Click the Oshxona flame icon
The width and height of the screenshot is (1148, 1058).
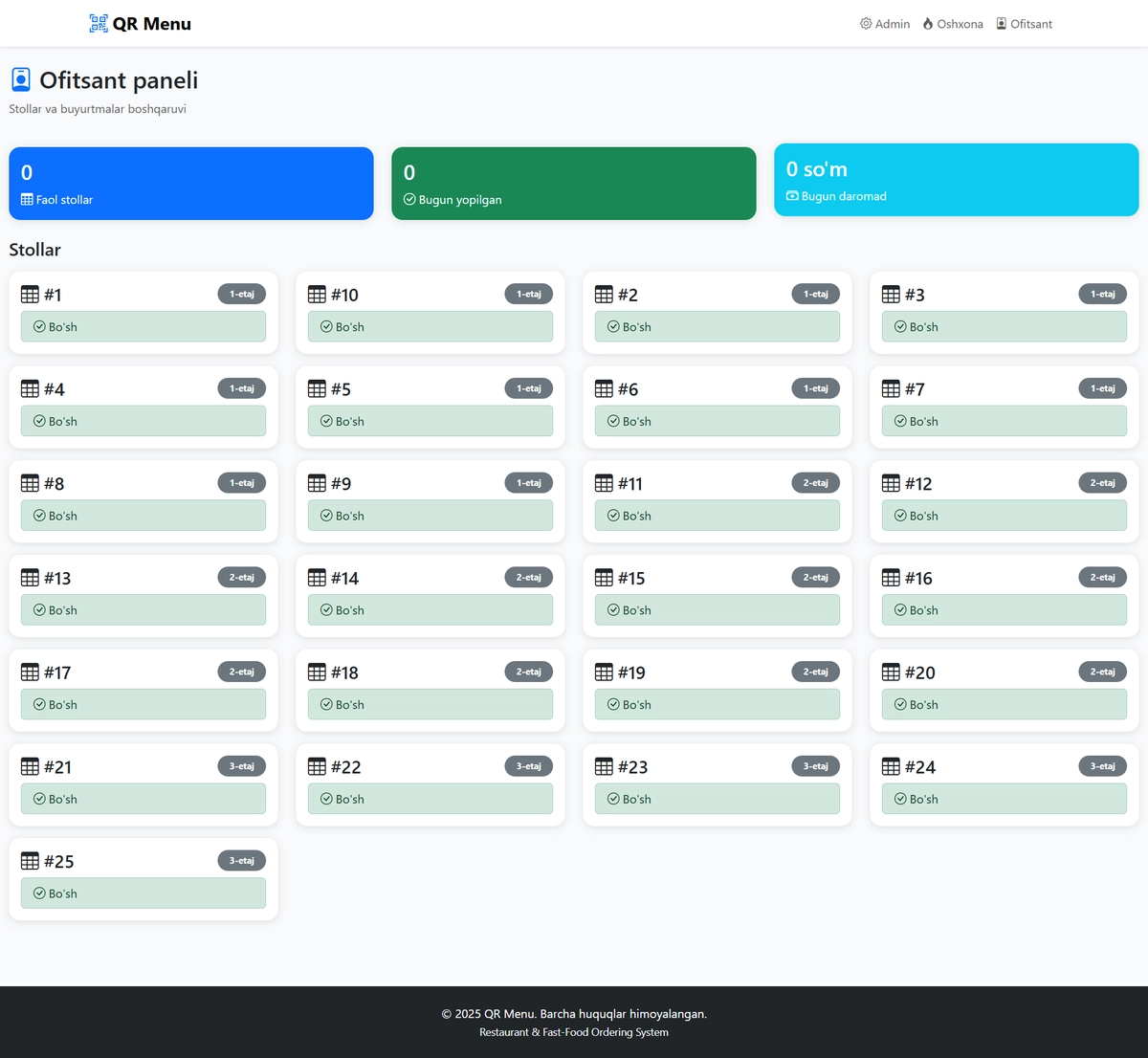point(928,24)
